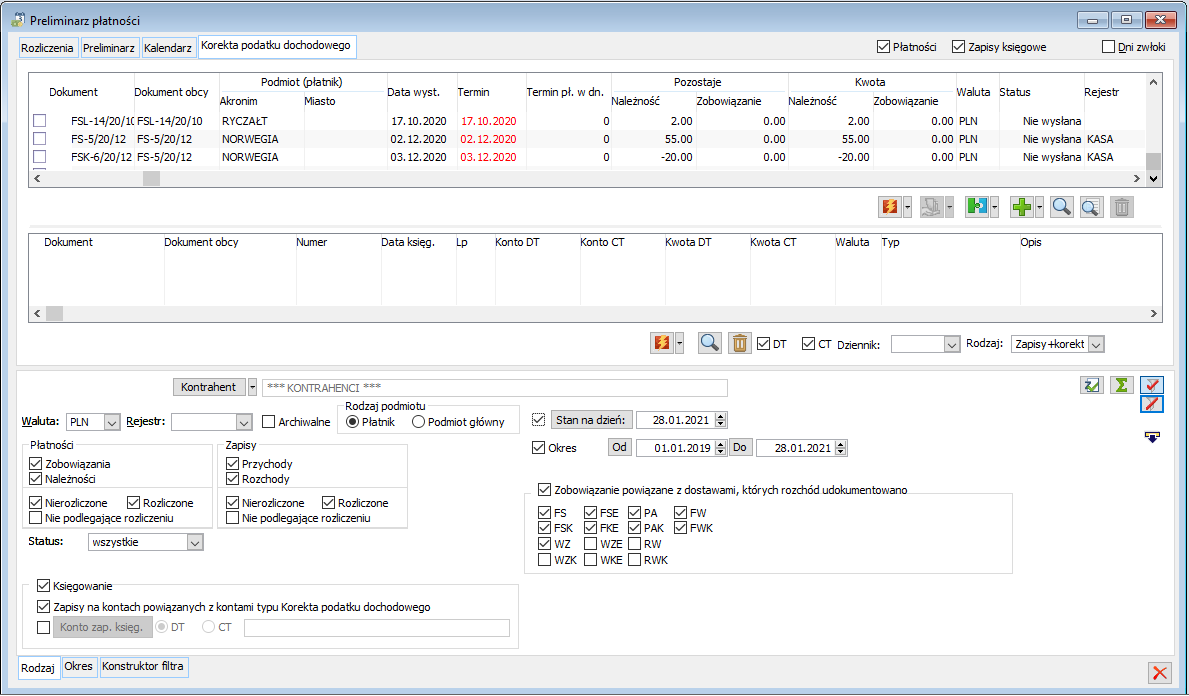Tick the checkbox for row FSK-6/20/12

(39, 157)
